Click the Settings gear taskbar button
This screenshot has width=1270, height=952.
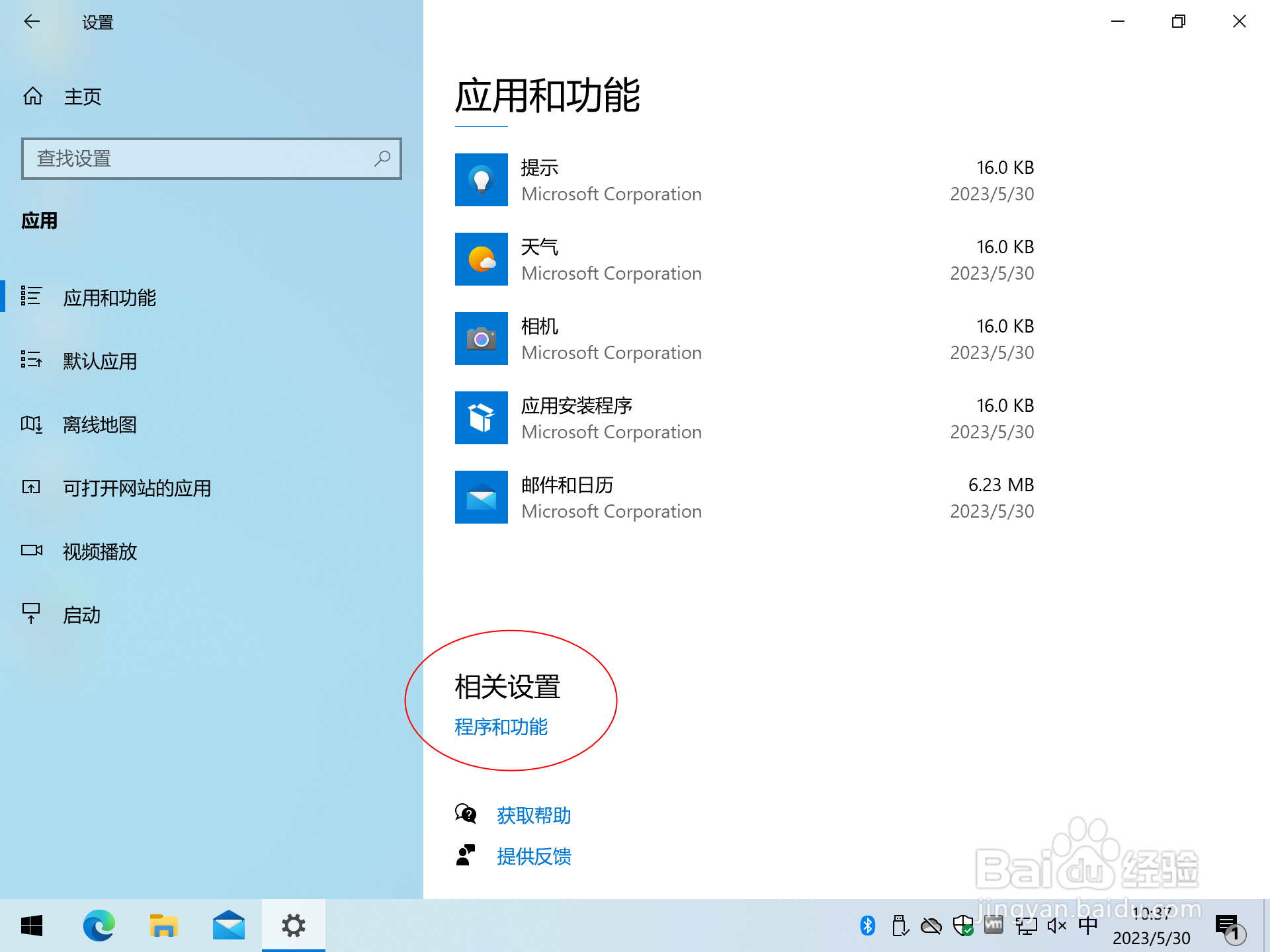(x=294, y=926)
